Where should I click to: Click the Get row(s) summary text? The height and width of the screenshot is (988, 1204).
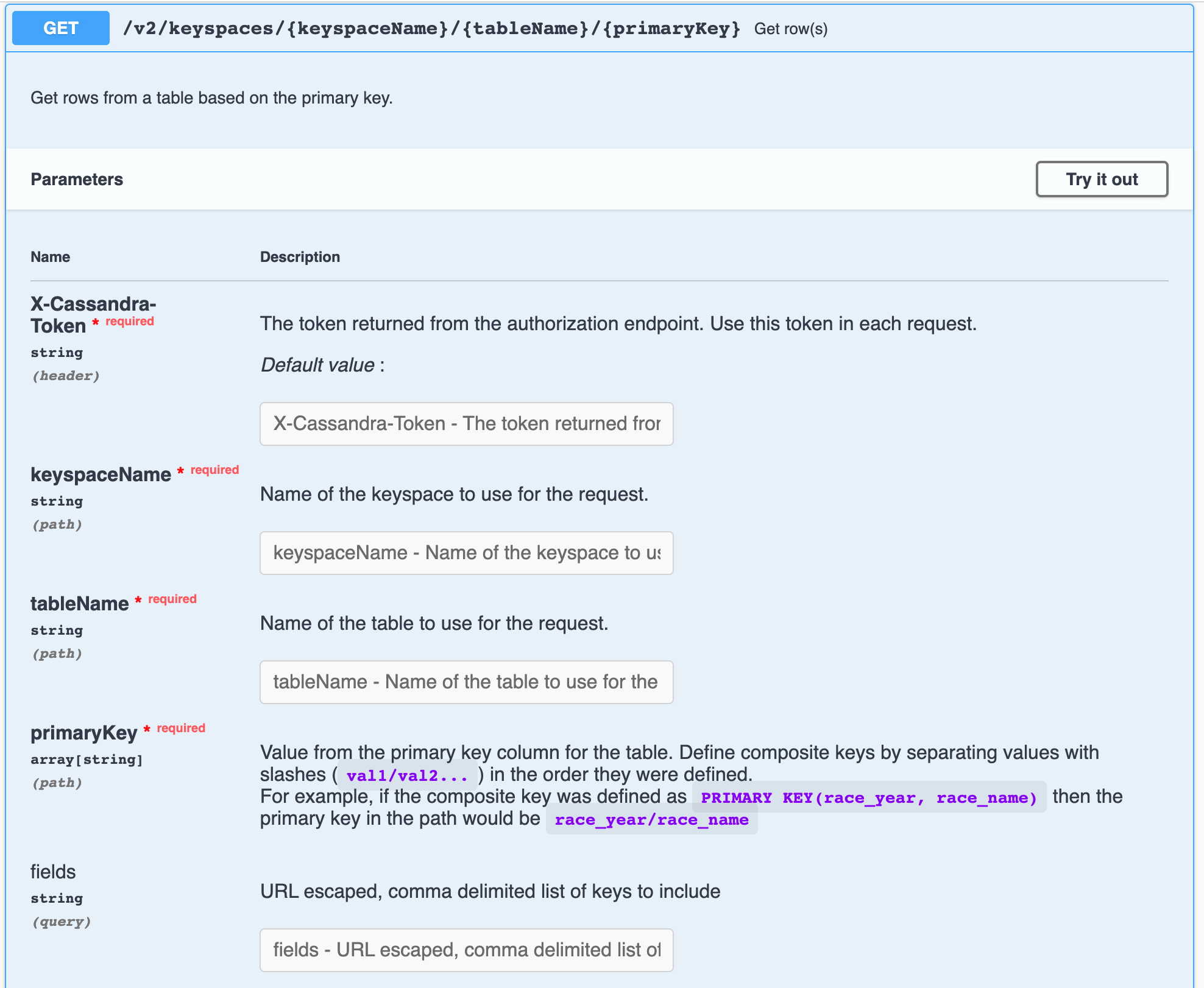coord(791,29)
